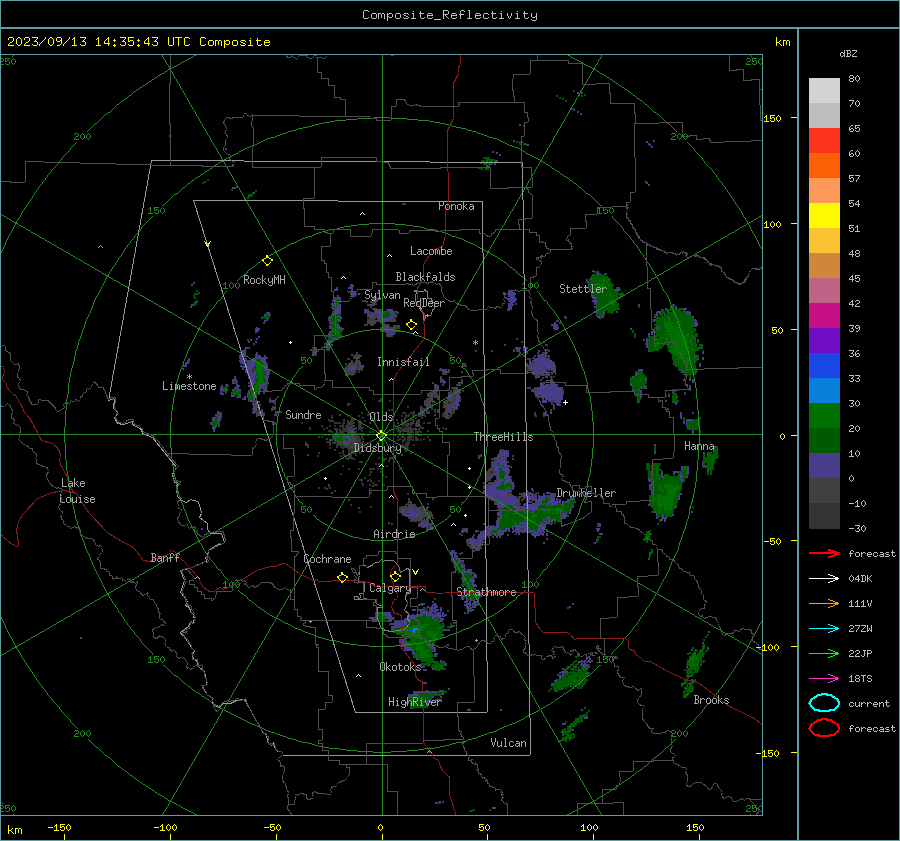Click the yellow radar-center diamond at Didsbury
The height and width of the screenshot is (841, 900).
pyautogui.click(x=381, y=436)
